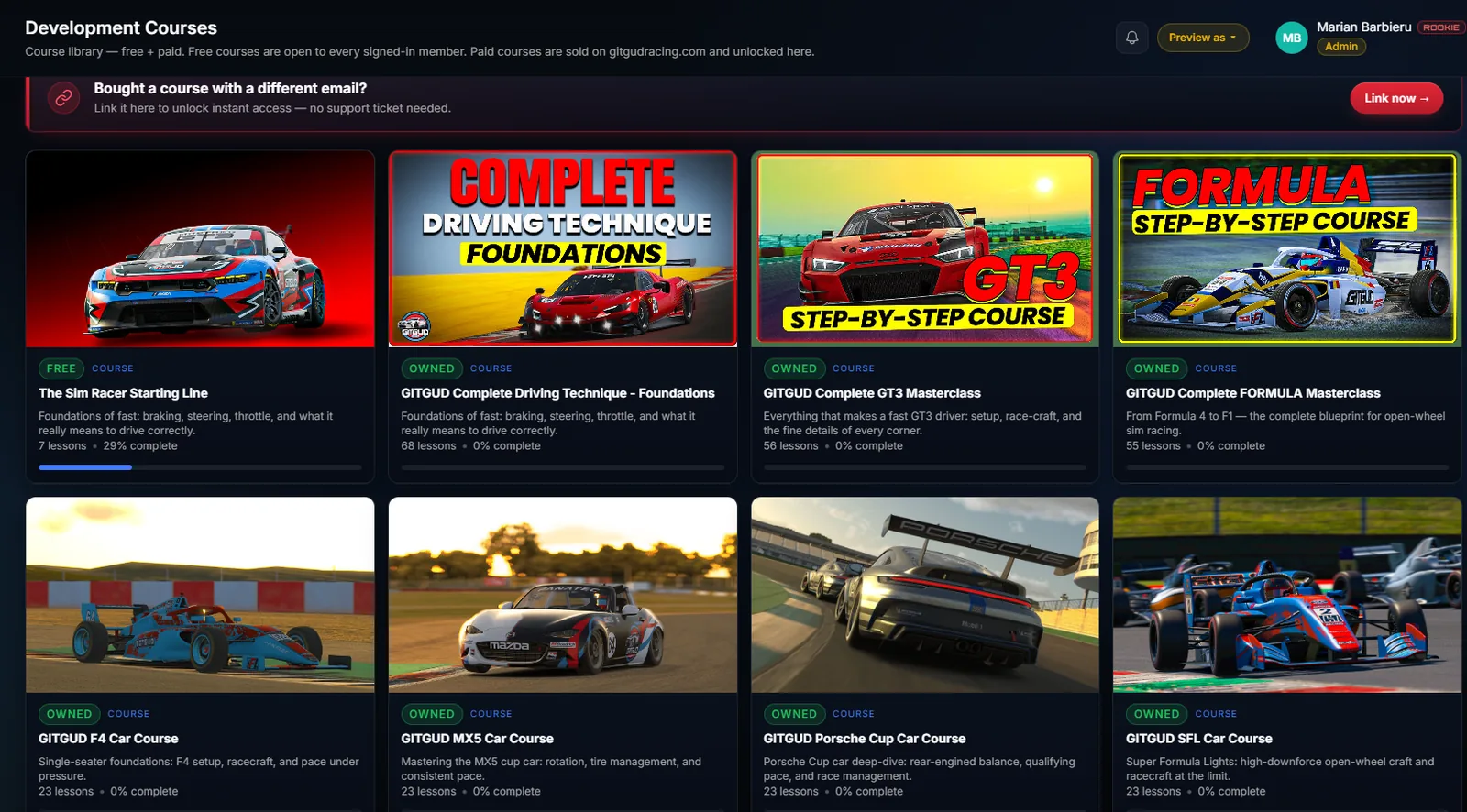Open the GT3 Step-by-Step Course thumbnail

pos(925,249)
